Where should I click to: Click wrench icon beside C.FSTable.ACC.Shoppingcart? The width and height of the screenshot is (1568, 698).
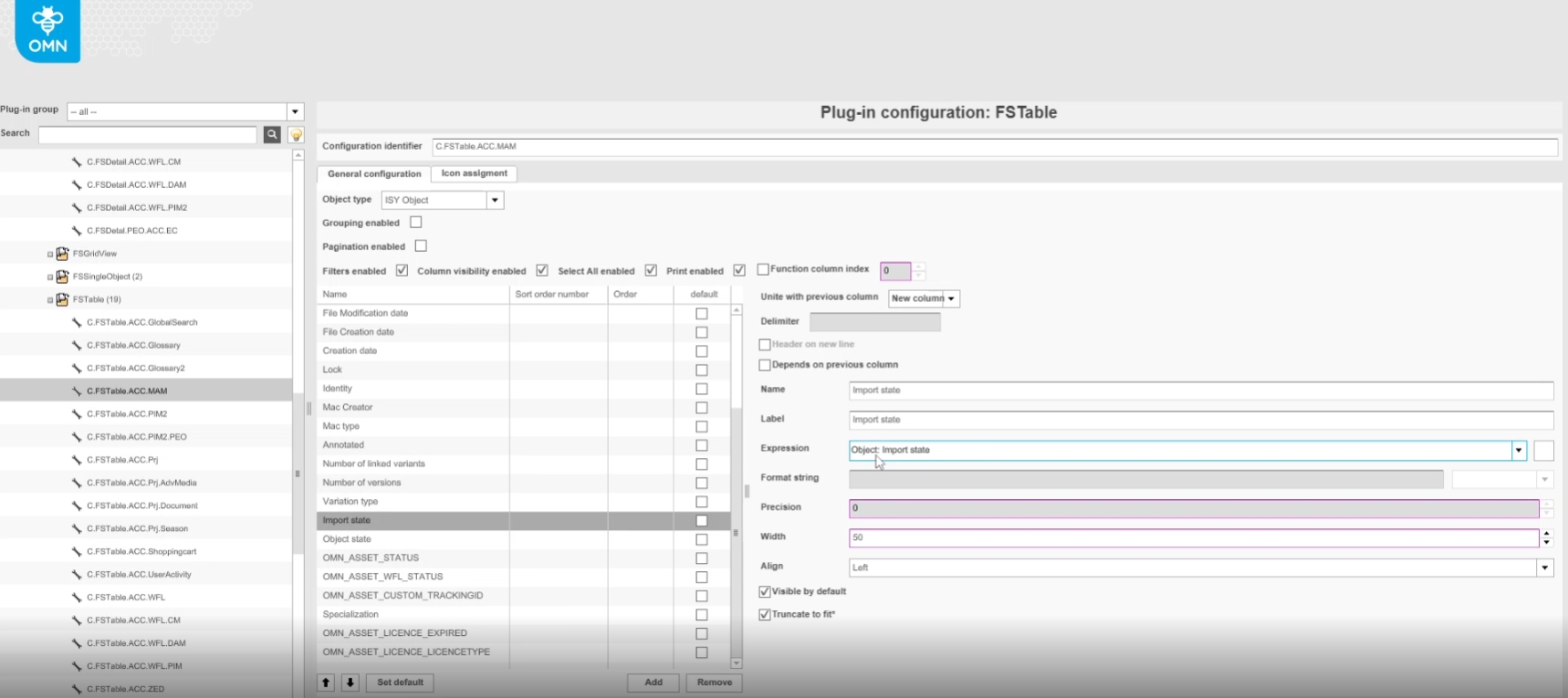pos(77,551)
